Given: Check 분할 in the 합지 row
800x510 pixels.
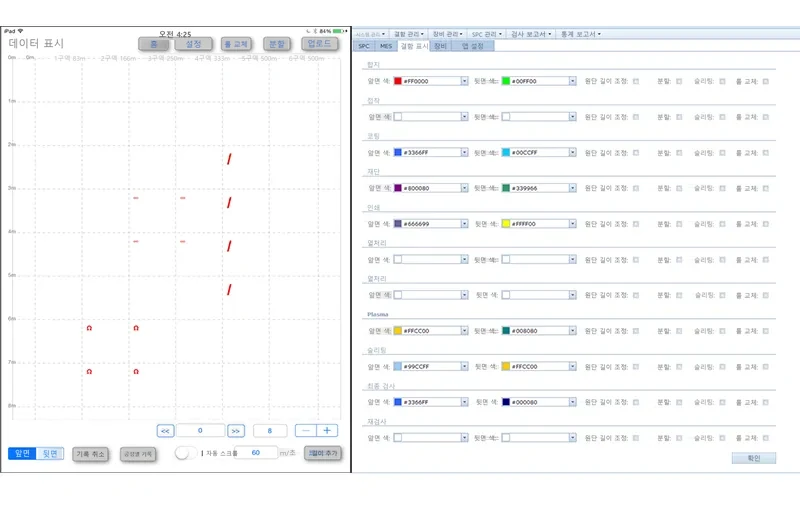Looking at the screenshot, I should tap(679, 81).
